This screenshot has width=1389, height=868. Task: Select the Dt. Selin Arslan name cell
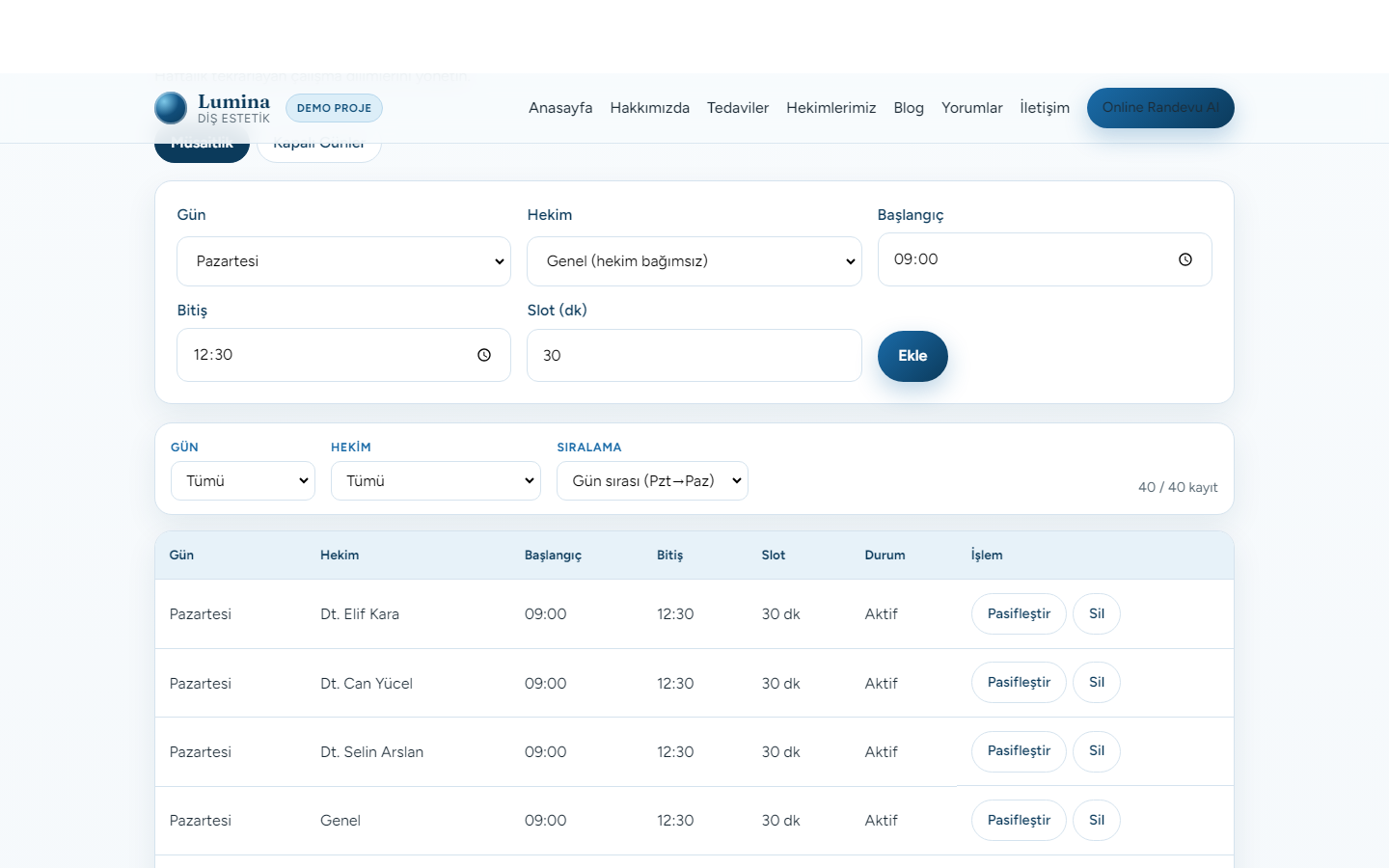[371, 752]
